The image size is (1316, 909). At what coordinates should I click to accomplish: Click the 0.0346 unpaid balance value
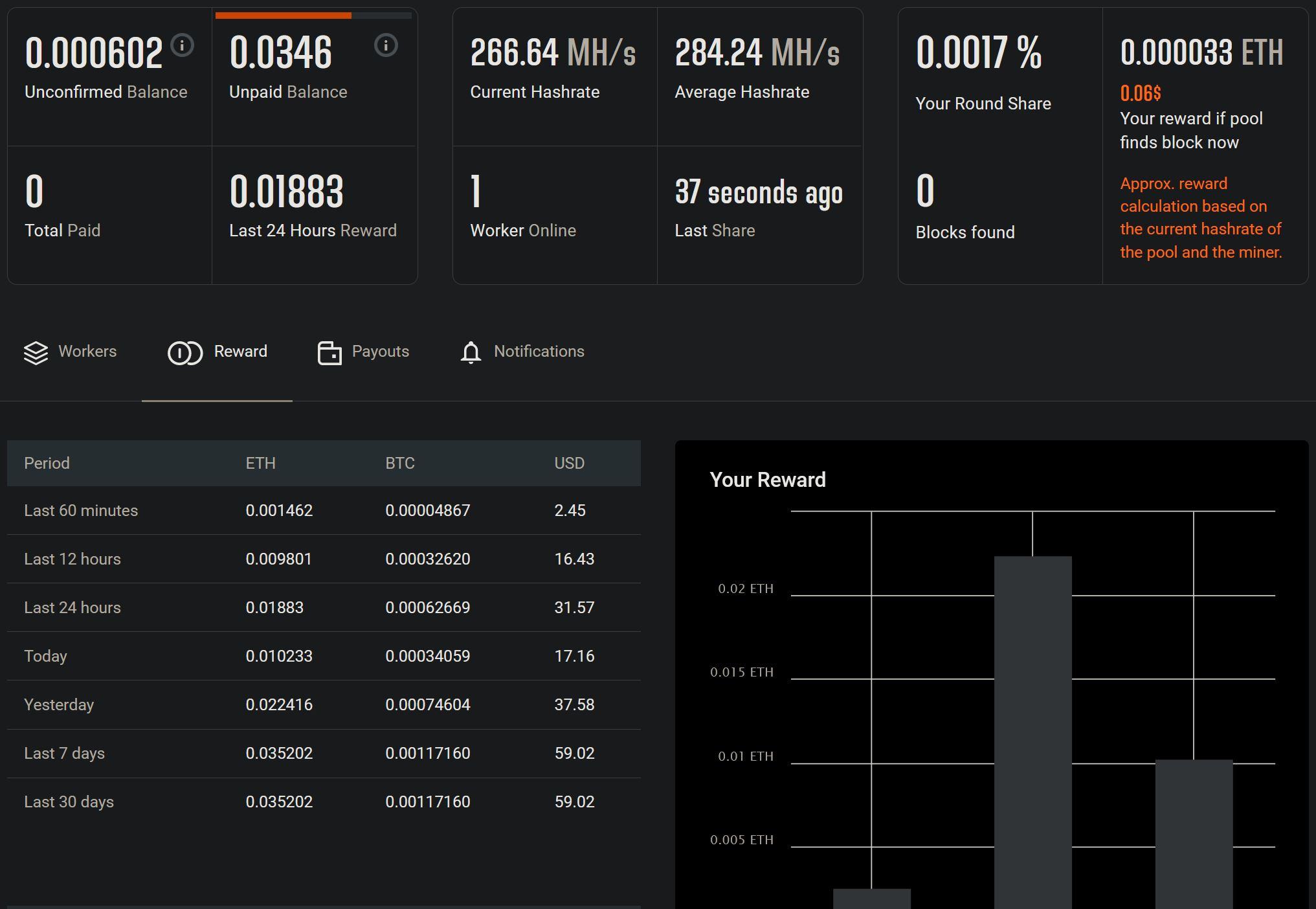pyautogui.click(x=280, y=52)
